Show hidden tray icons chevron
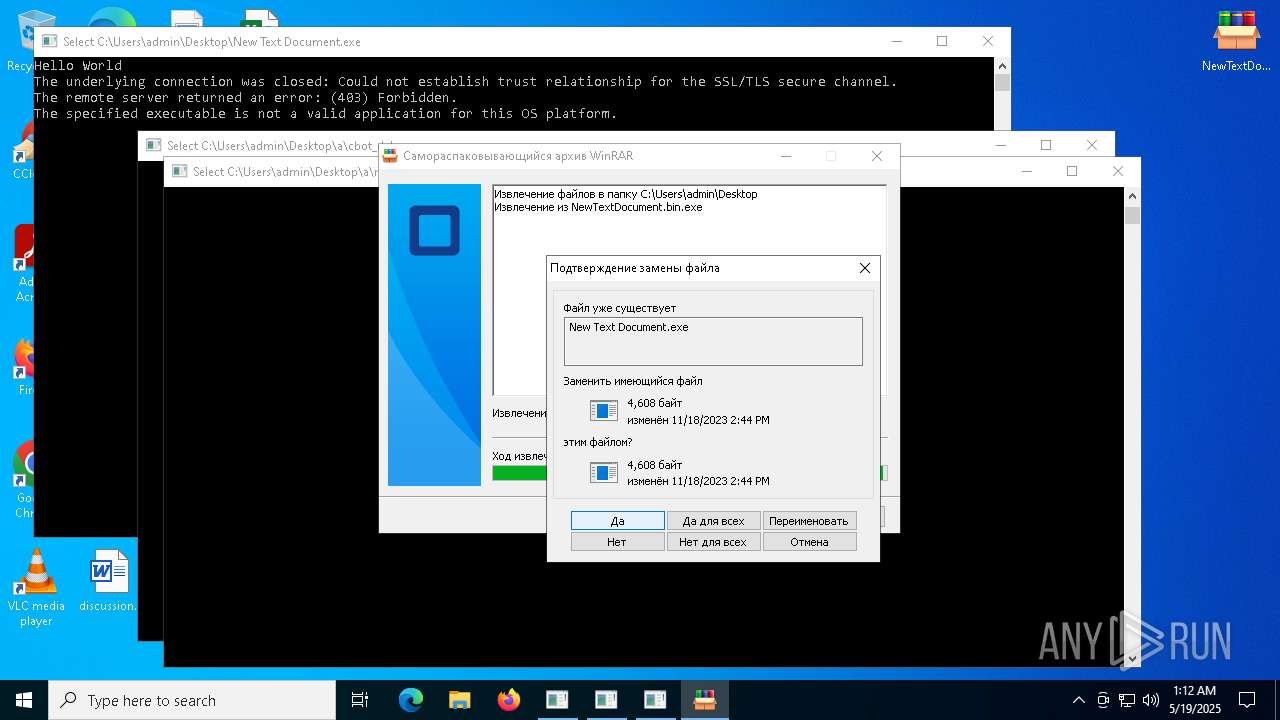This screenshot has height=720, width=1280. [x=1078, y=700]
